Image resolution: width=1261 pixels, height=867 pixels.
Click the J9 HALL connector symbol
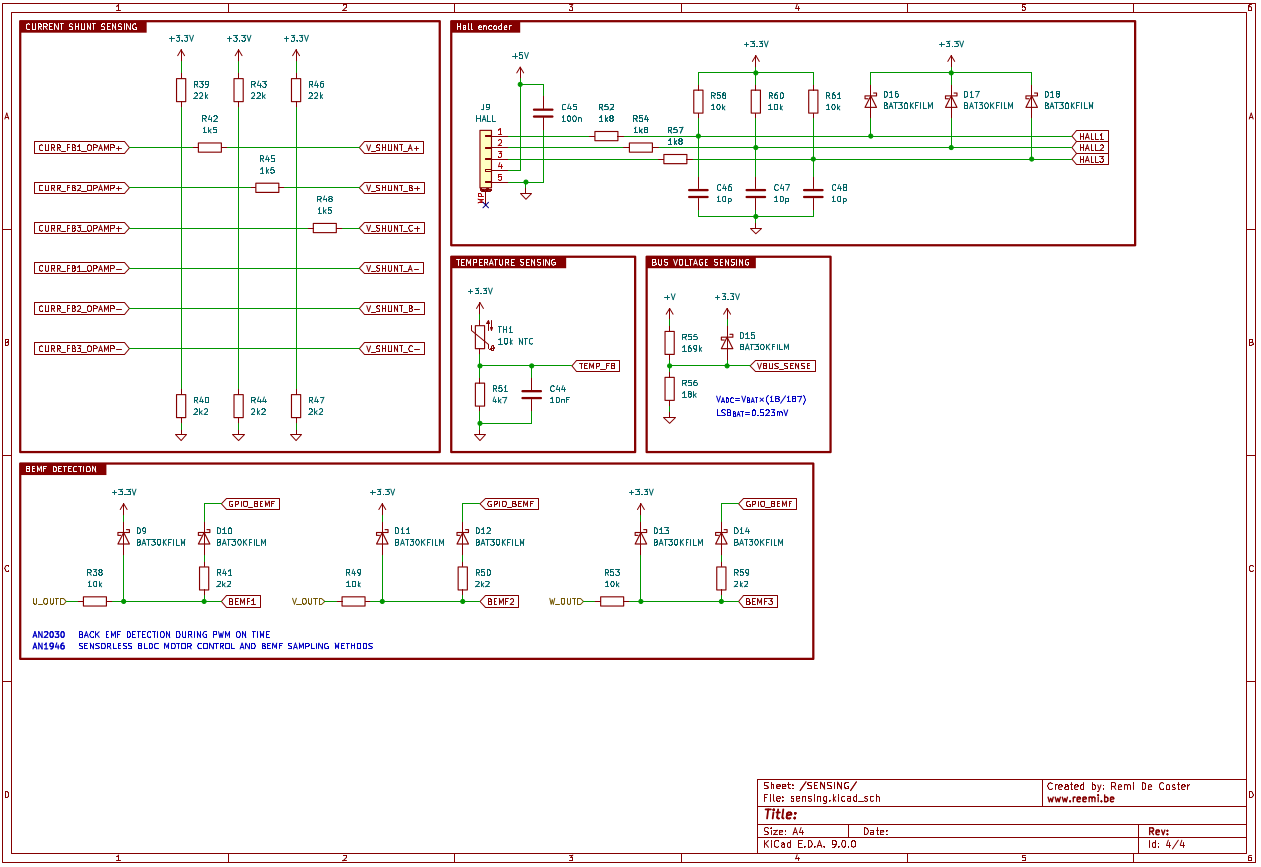click(486, 159)
